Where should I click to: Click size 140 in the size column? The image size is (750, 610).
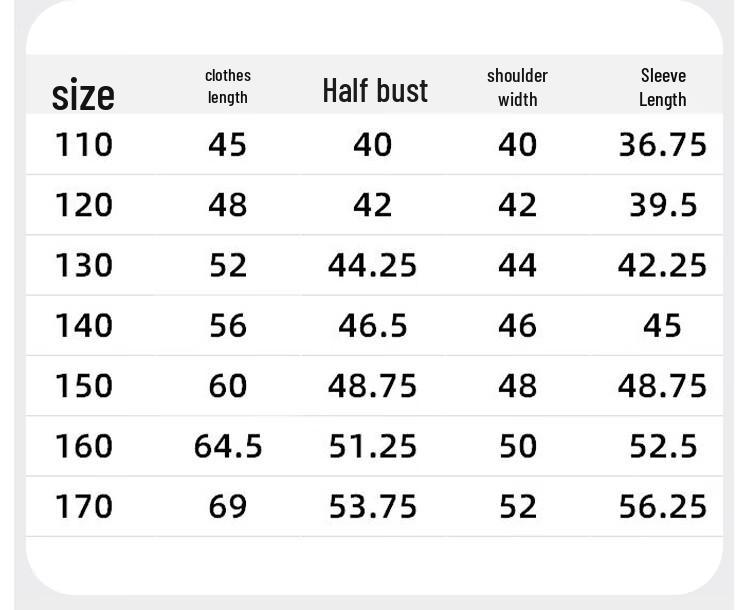tap(83, 325)
